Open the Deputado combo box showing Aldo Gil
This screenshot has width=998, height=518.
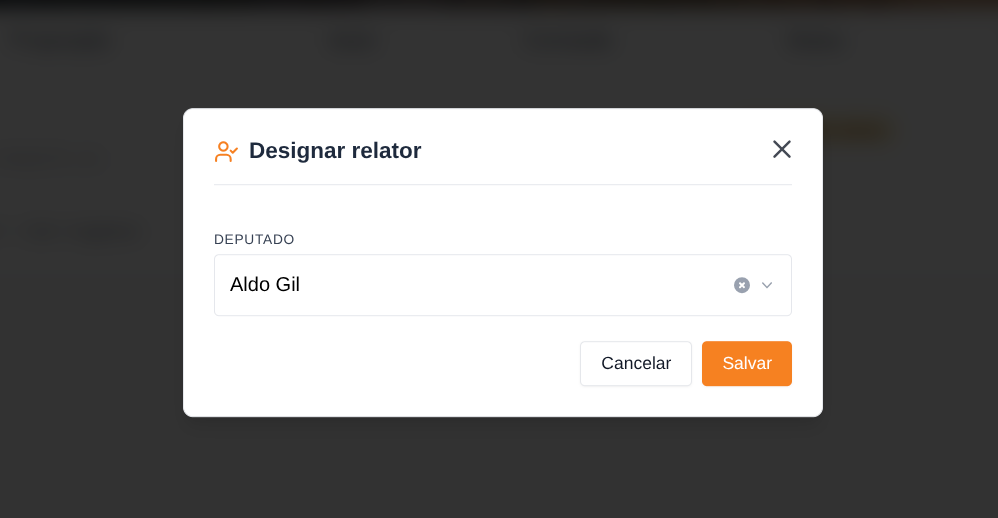point(503,285)
